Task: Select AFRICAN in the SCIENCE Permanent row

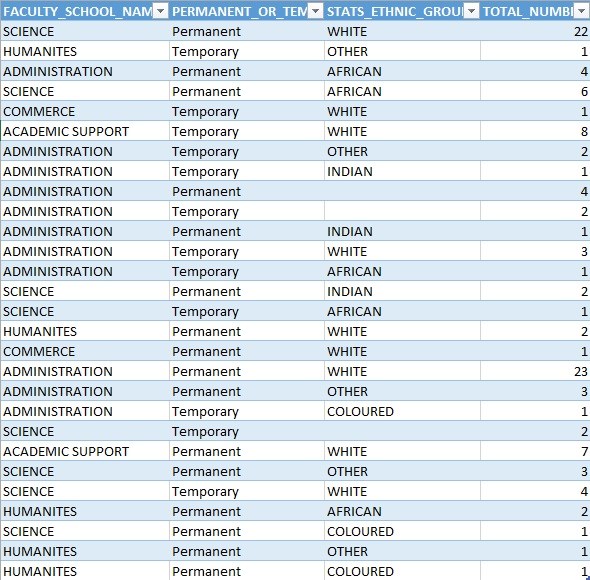Action: tap(354, 92)
